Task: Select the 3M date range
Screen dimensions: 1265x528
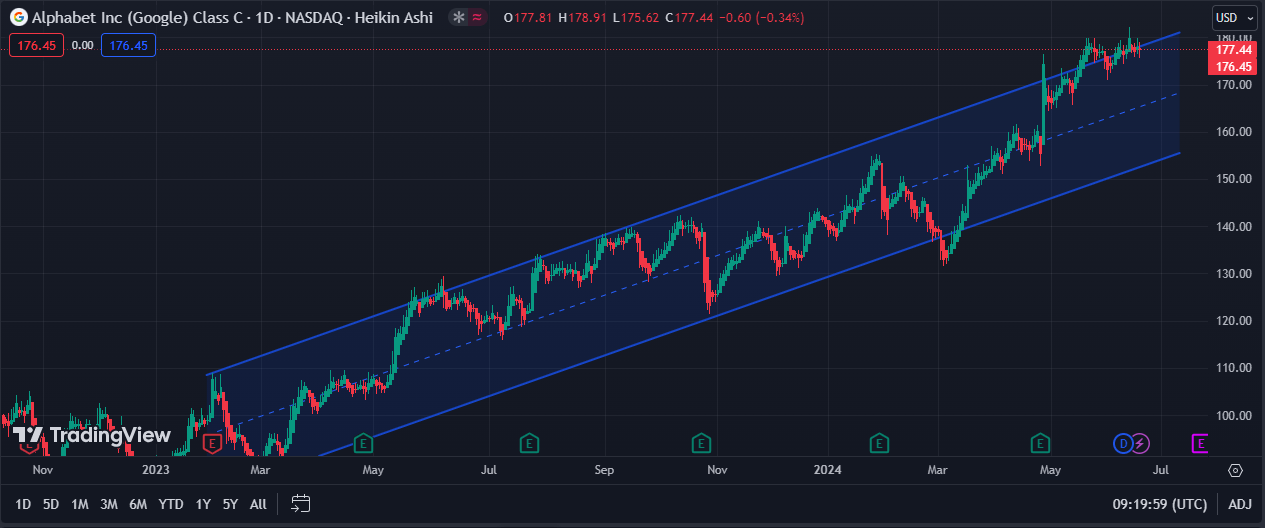Action: coord(110,504)
